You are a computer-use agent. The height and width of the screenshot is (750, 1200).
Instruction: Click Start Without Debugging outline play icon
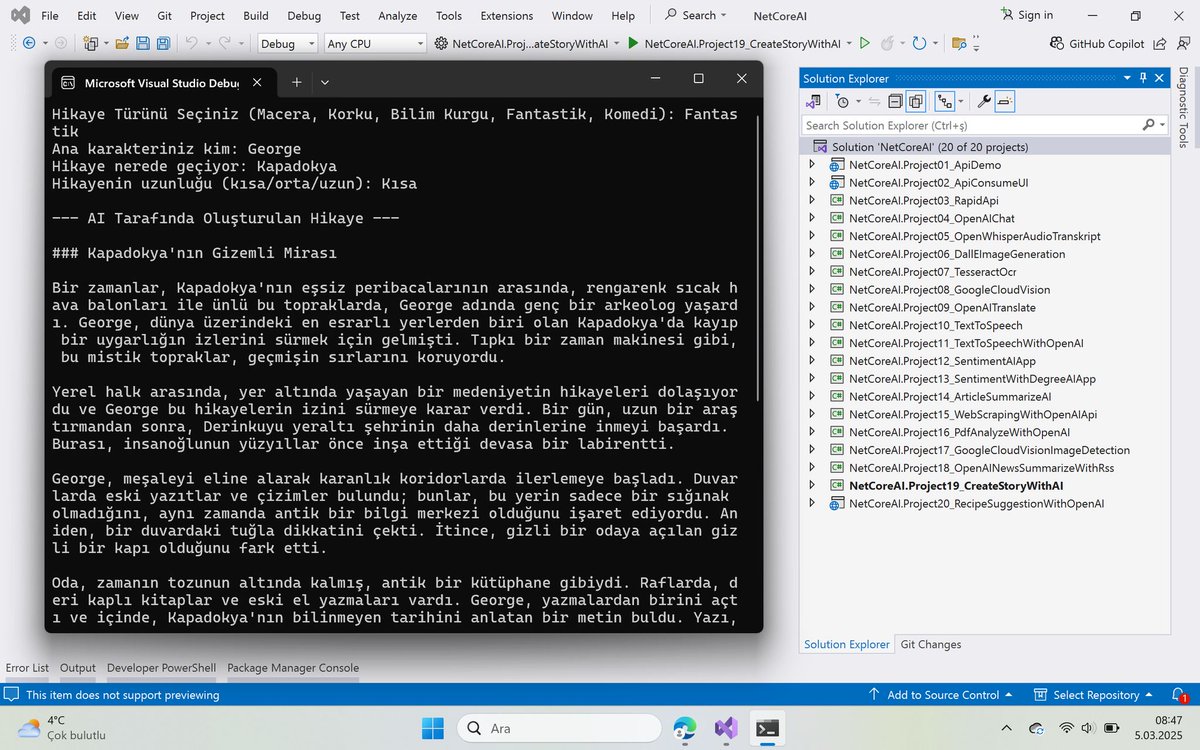click(x=864, y=43)
